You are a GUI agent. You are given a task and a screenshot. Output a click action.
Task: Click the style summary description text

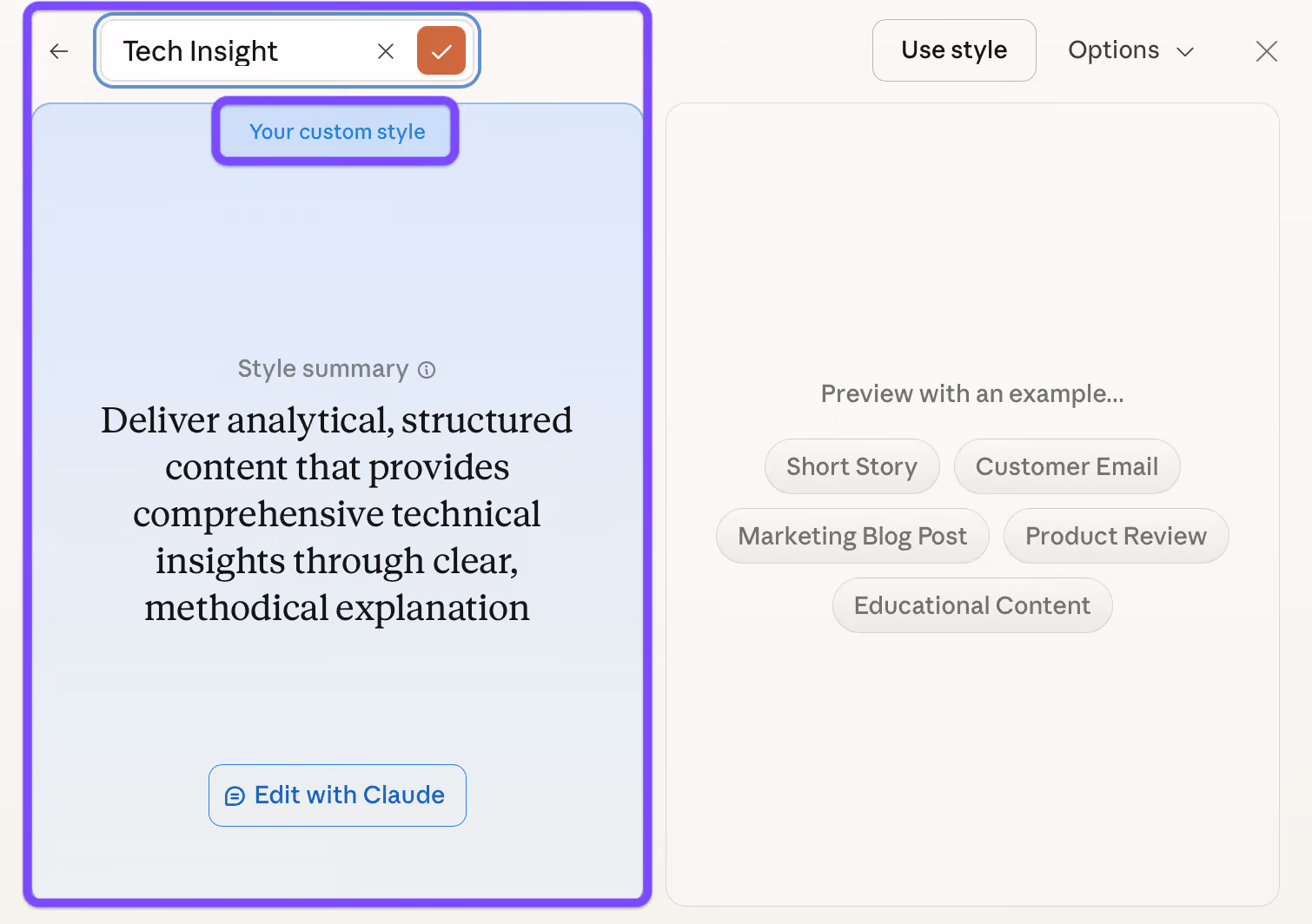[x=337, y=514]
